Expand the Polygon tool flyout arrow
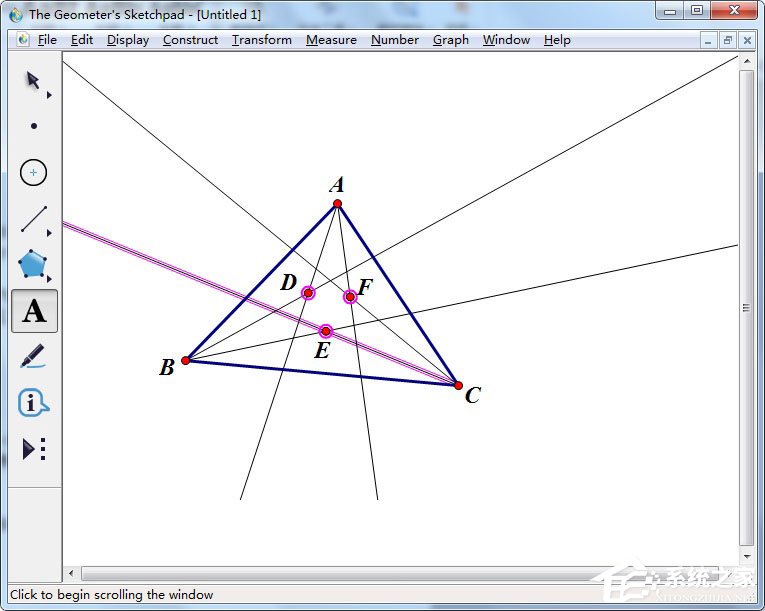Image resolution: width=765 pixels, height=611 pixels. point(49,279)
